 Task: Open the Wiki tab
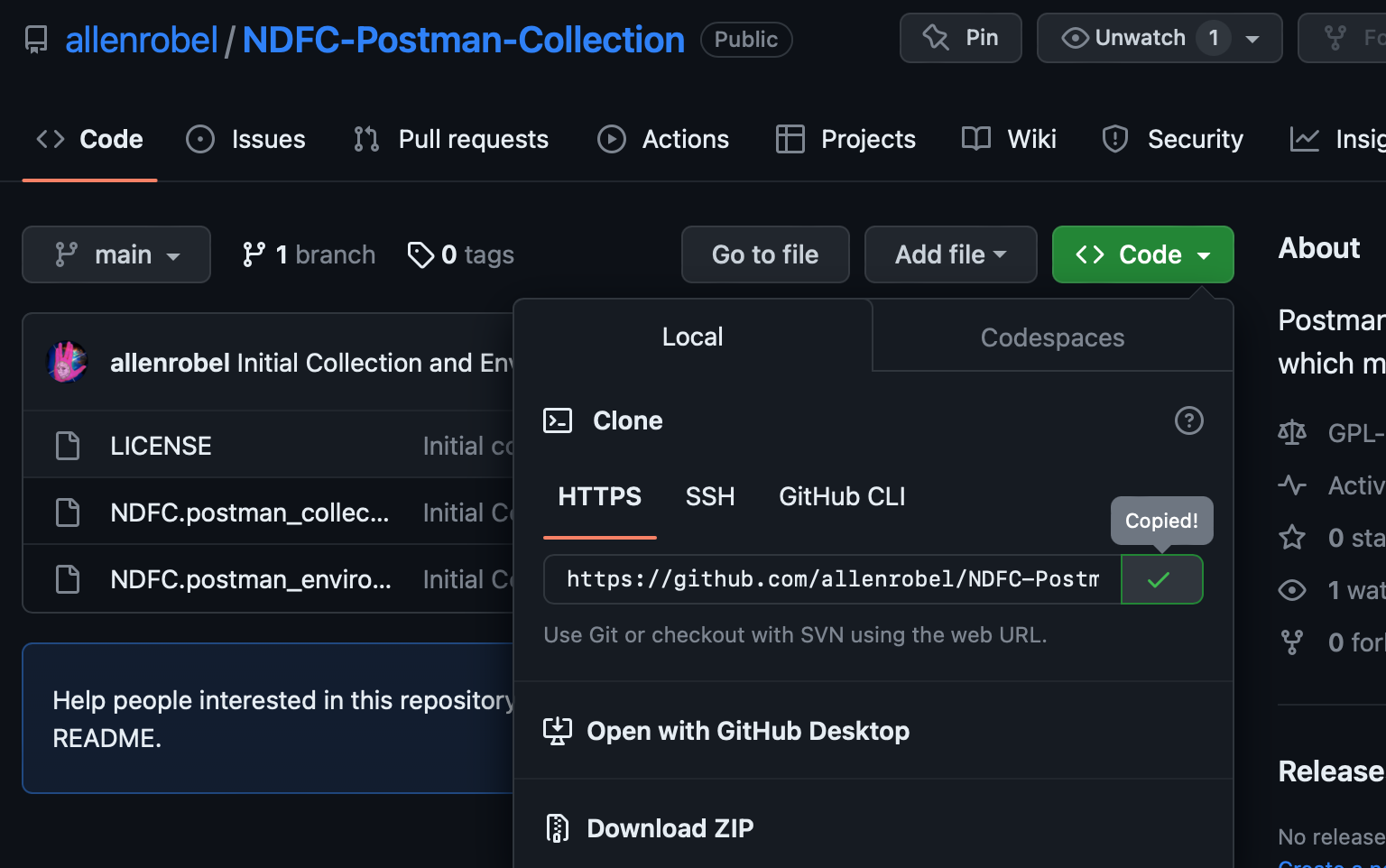[x=1009, y=139]
